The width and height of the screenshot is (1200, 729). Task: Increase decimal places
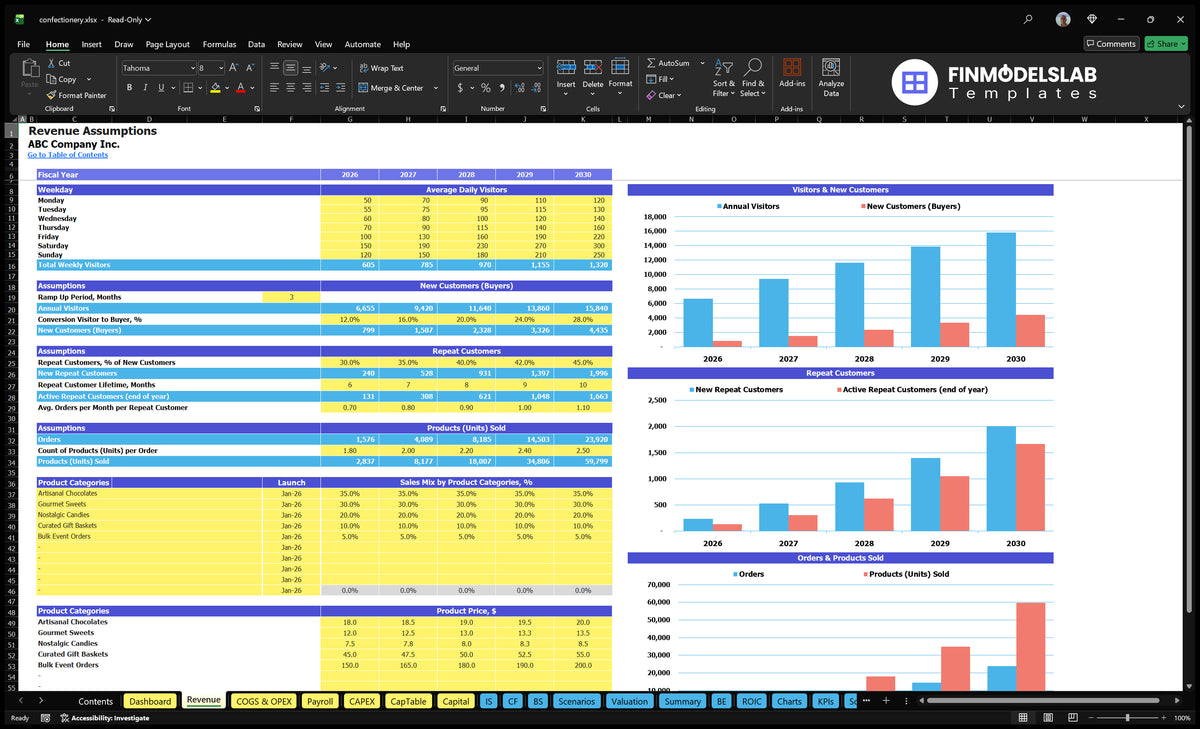(x=519, y=88)
